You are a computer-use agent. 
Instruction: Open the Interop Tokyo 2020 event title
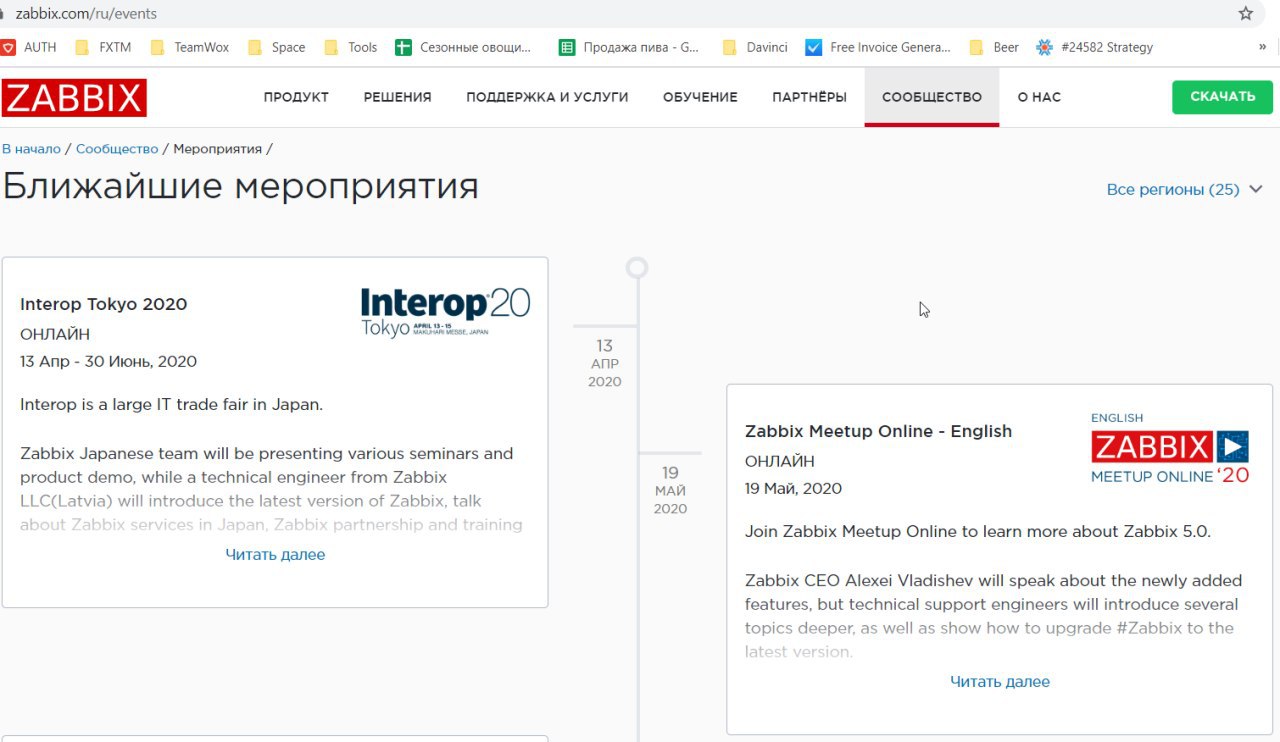click(x=103, y=304)
